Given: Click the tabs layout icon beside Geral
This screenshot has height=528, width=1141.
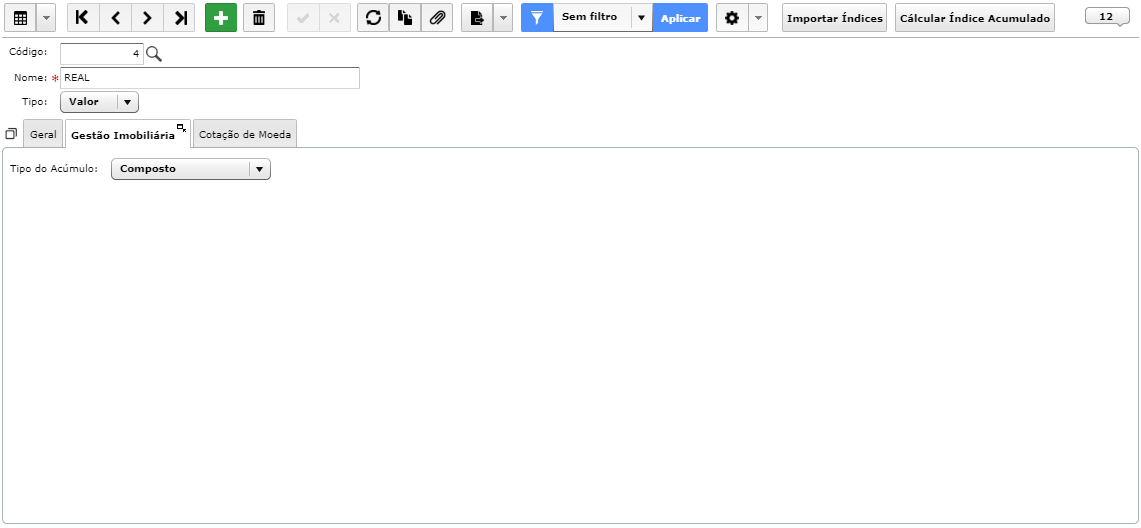Looking at the screenshot, I should tap(11, 134).
